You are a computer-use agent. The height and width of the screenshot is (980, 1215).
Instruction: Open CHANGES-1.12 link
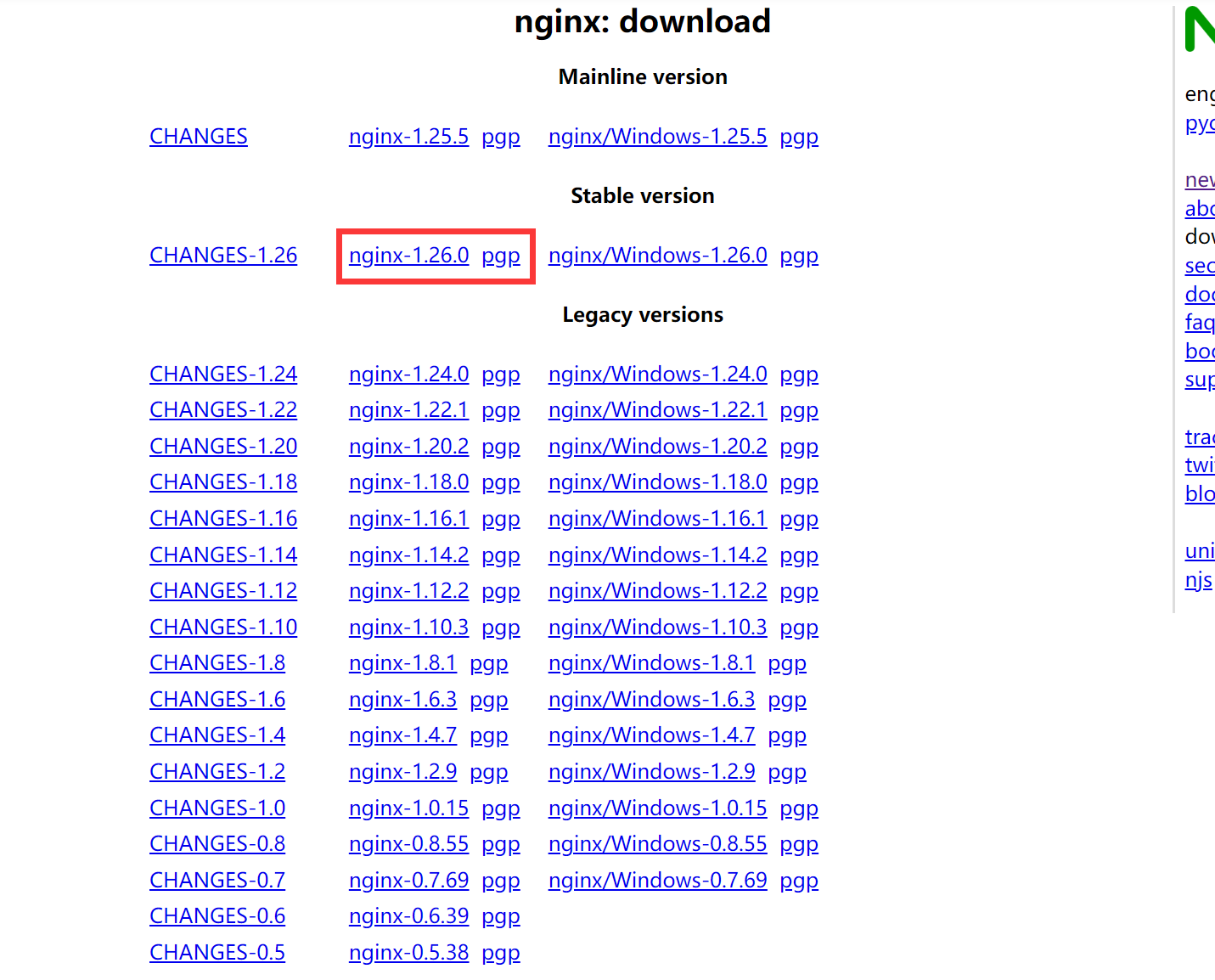point(223,591)
